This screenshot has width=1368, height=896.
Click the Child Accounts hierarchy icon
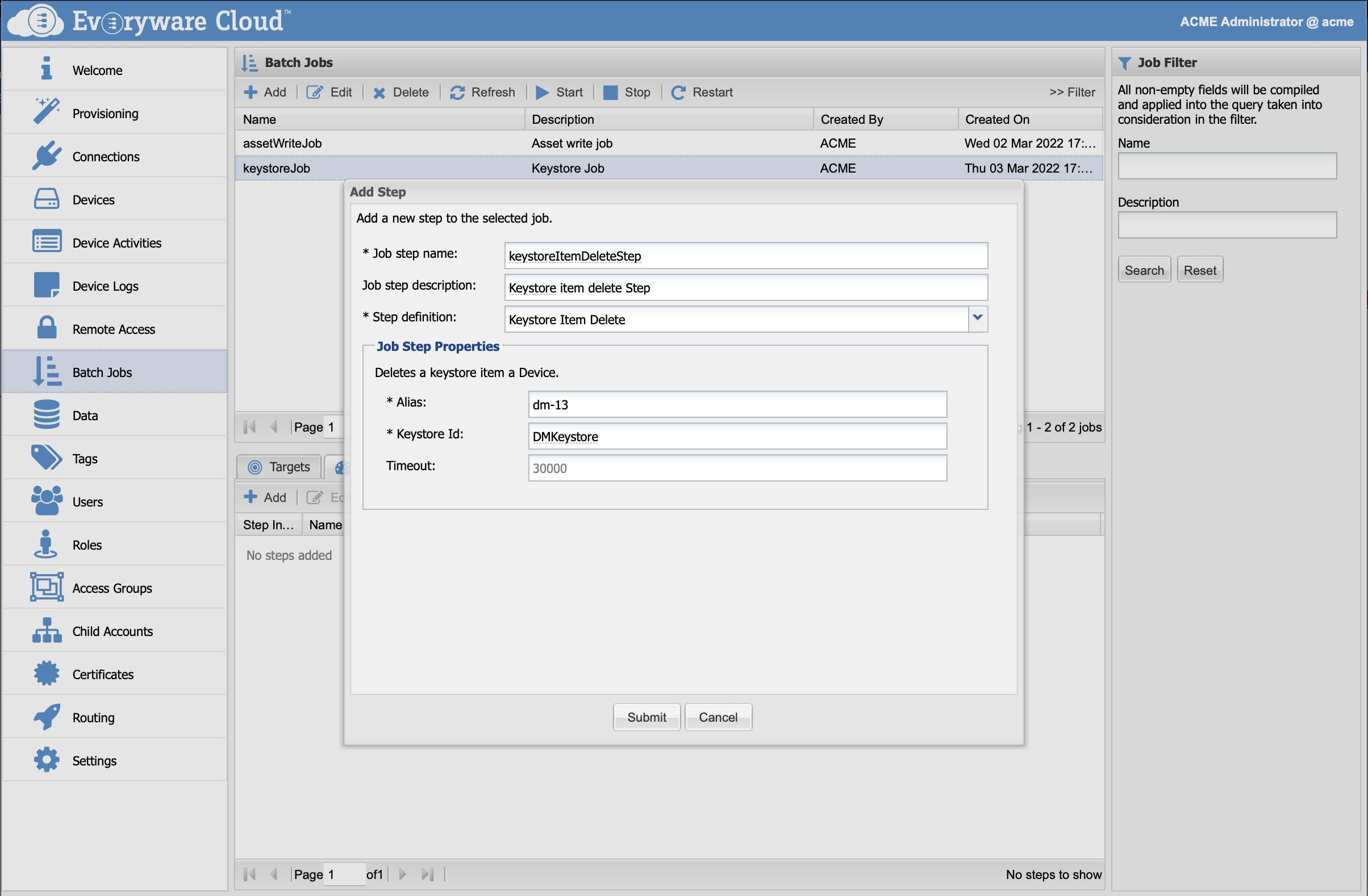coord(47,630)
